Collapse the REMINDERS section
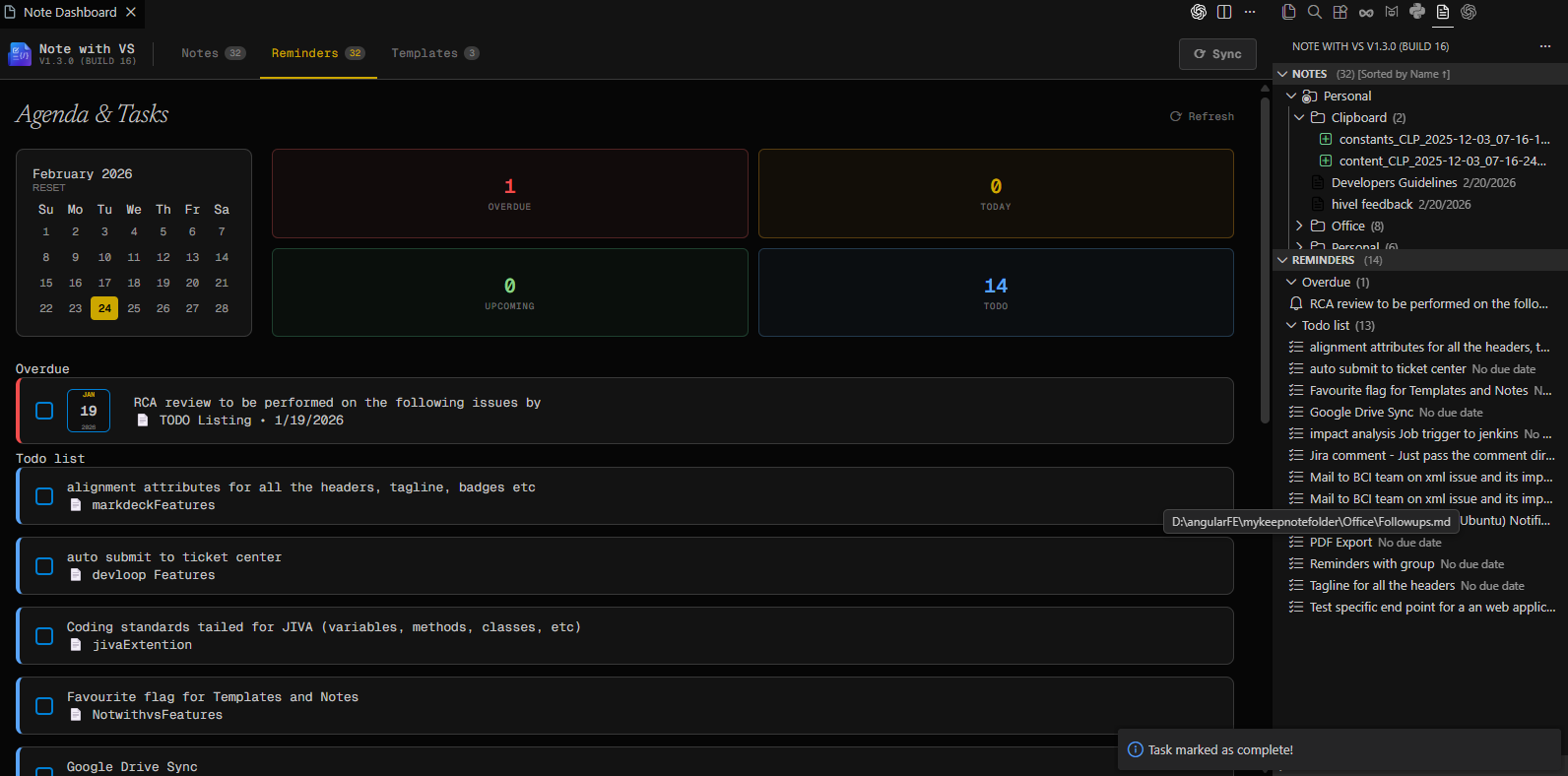Screen dimensions: 1568x776 click(x=1282, y=260)
